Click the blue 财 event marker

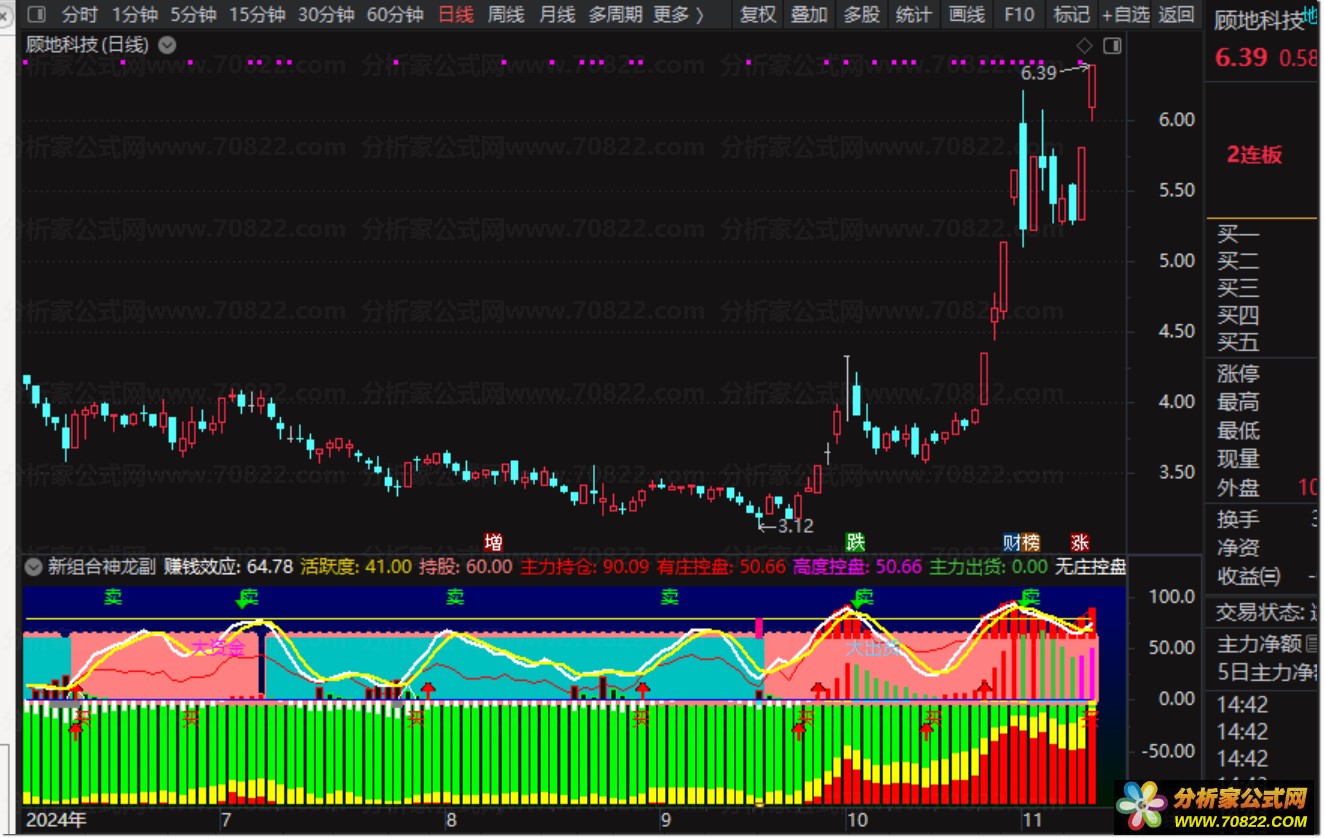[1012, 542]
